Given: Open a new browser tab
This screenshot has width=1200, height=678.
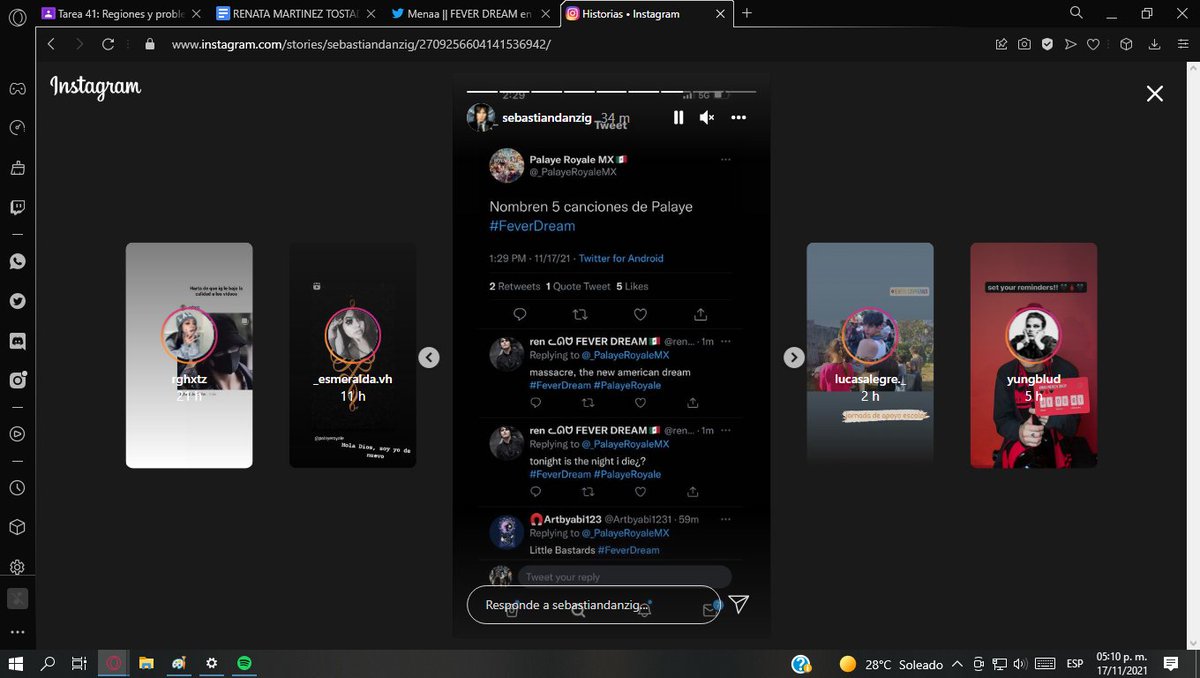Looking at the screenshot, I should [747, 13].
